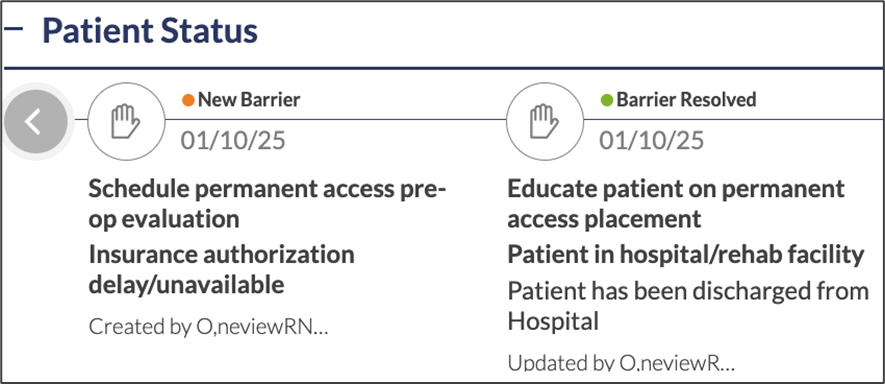885x384 pixels.
Task: Expand truncated Created by O,neviewRN text
Action: coord(208,326)
